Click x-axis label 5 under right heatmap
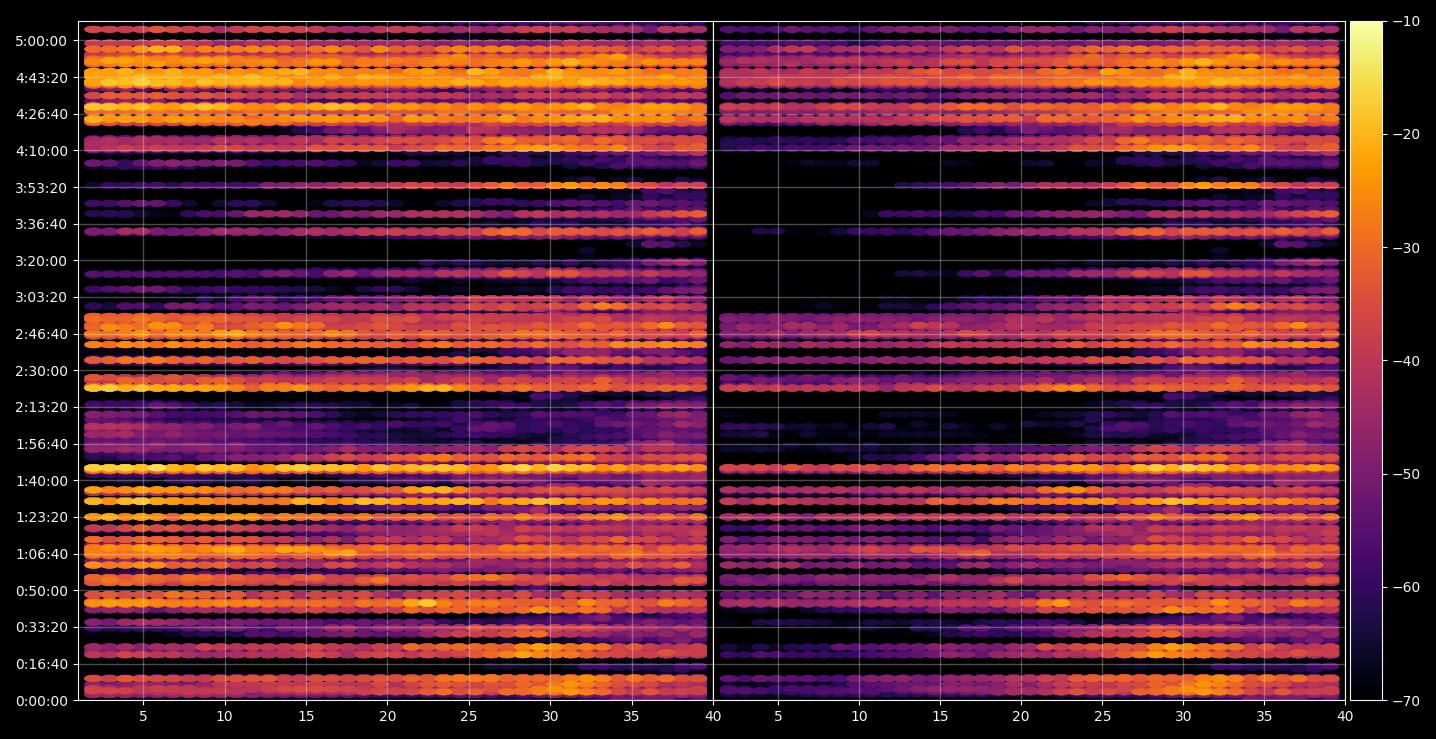 [x=777, y=716]
